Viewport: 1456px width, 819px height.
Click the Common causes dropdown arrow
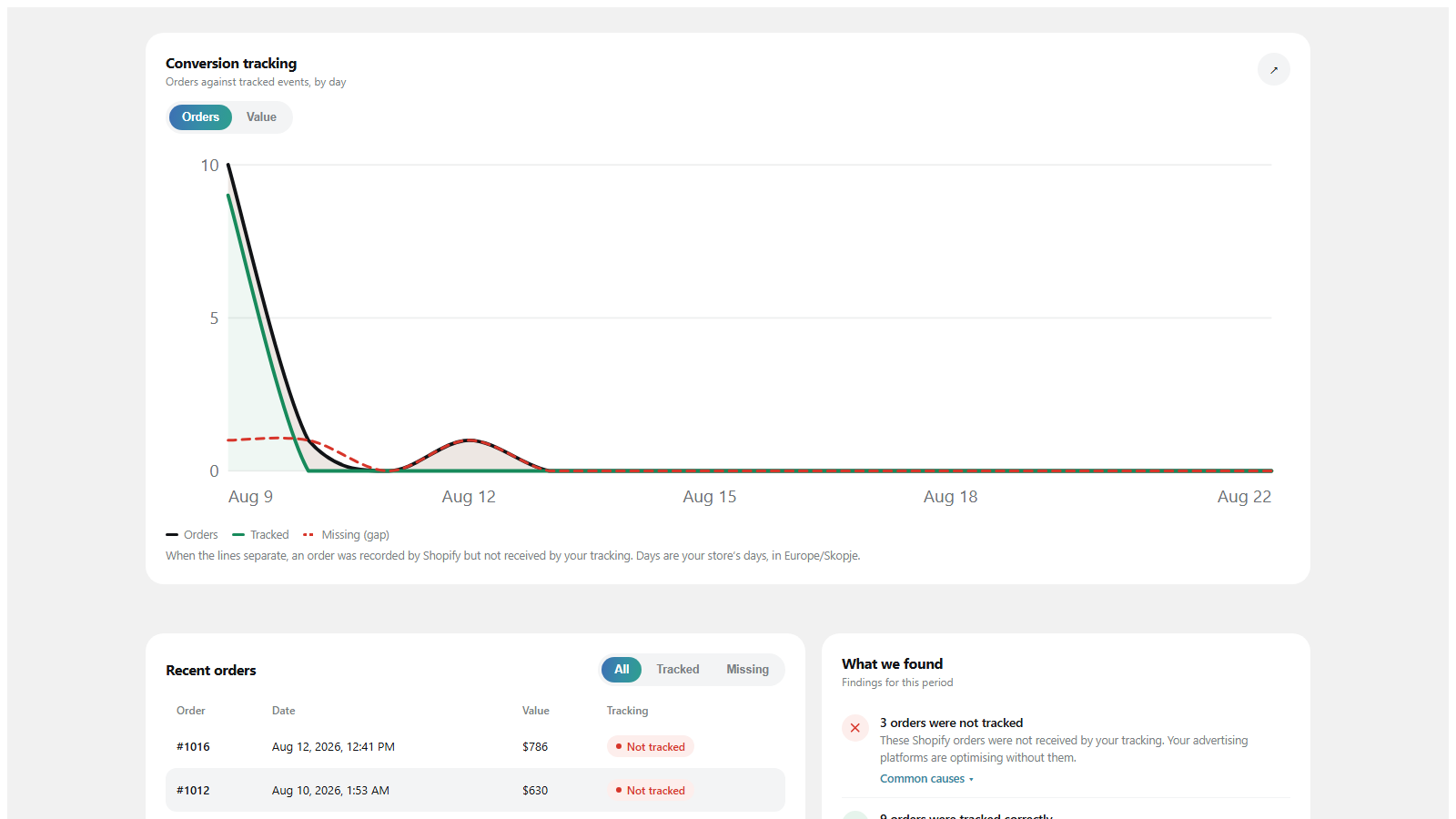[x=971, y=780]
